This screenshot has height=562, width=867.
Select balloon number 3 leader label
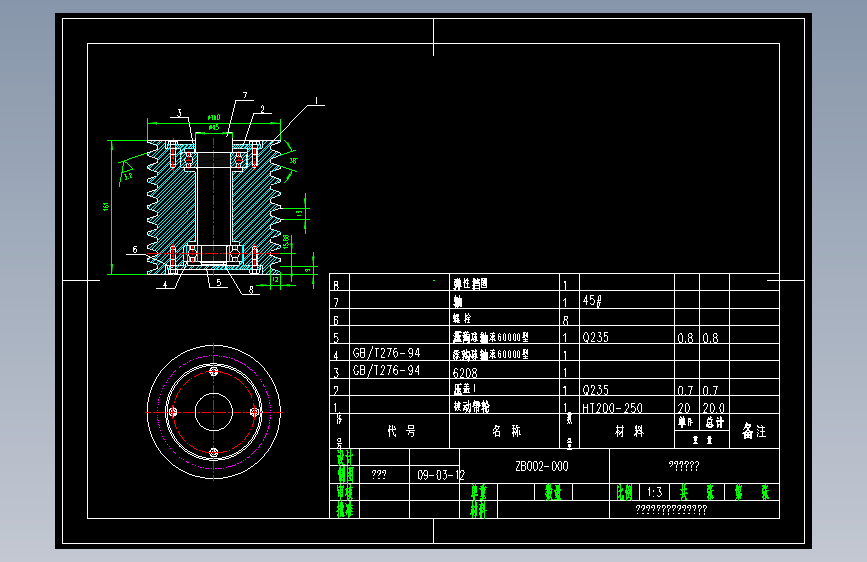coord(179,113)
